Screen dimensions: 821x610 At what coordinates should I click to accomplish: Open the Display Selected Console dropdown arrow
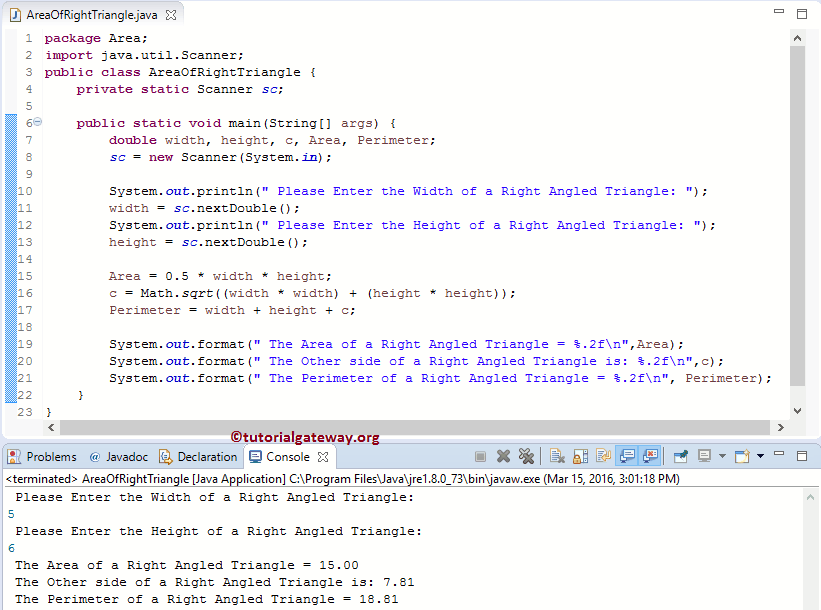[721, 457]
